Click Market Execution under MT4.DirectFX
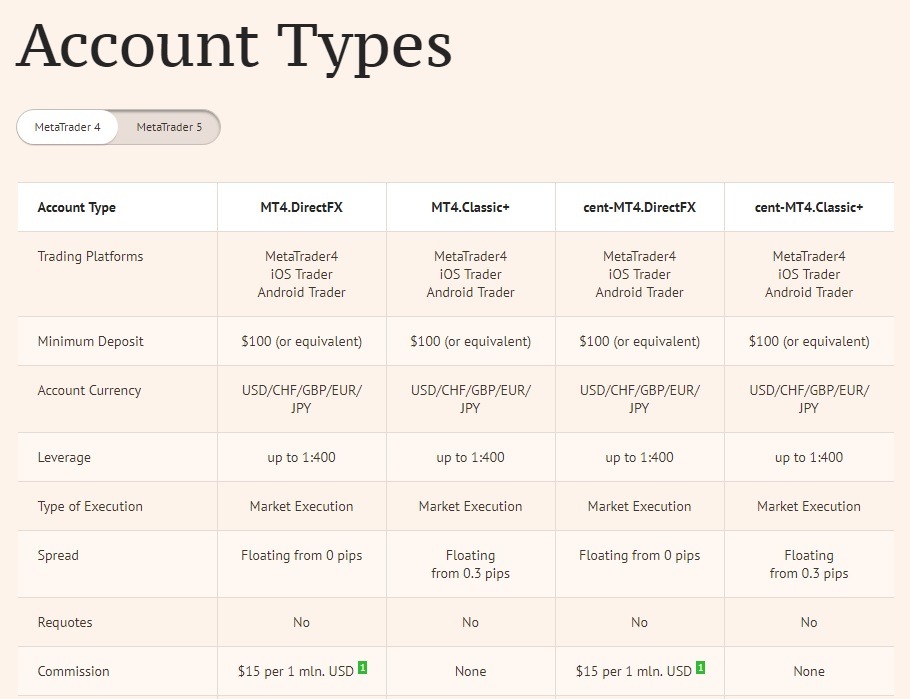The width and height of the screenshot is (910, 699). click(302, 506)
